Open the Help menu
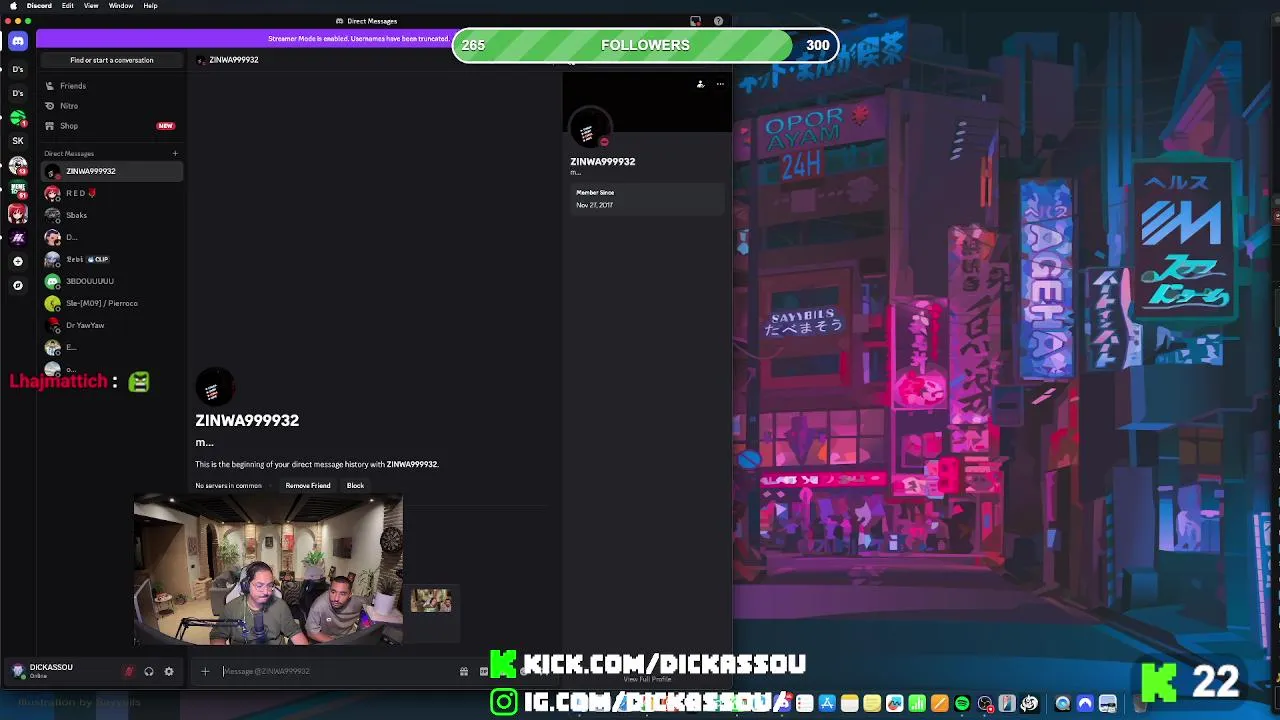Viewport: 1280px width, 720px height. tap(150, 6)
